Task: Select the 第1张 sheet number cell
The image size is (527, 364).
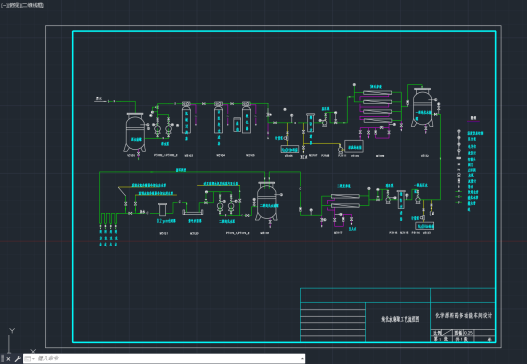Action: 441,339
